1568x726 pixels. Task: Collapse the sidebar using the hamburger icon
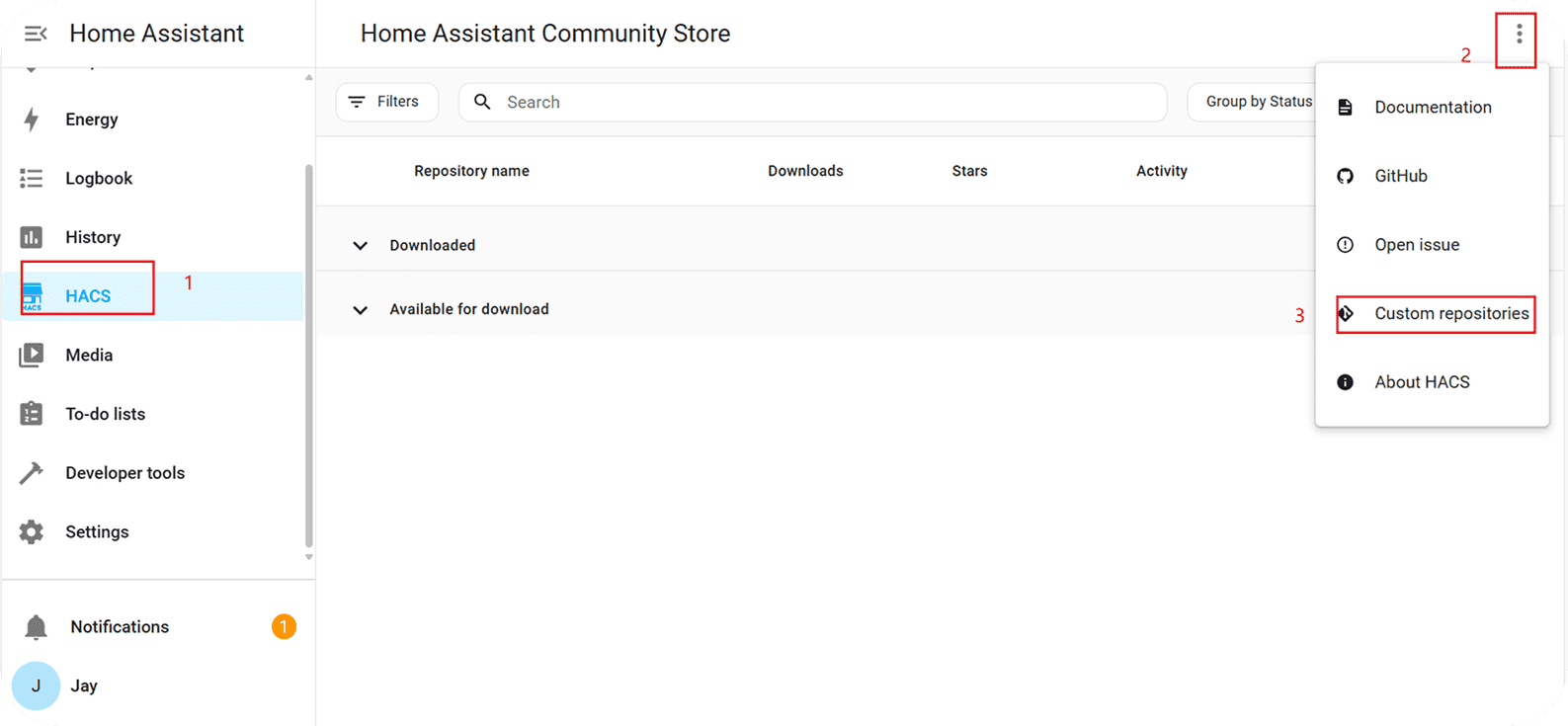[x=36, y=34]
